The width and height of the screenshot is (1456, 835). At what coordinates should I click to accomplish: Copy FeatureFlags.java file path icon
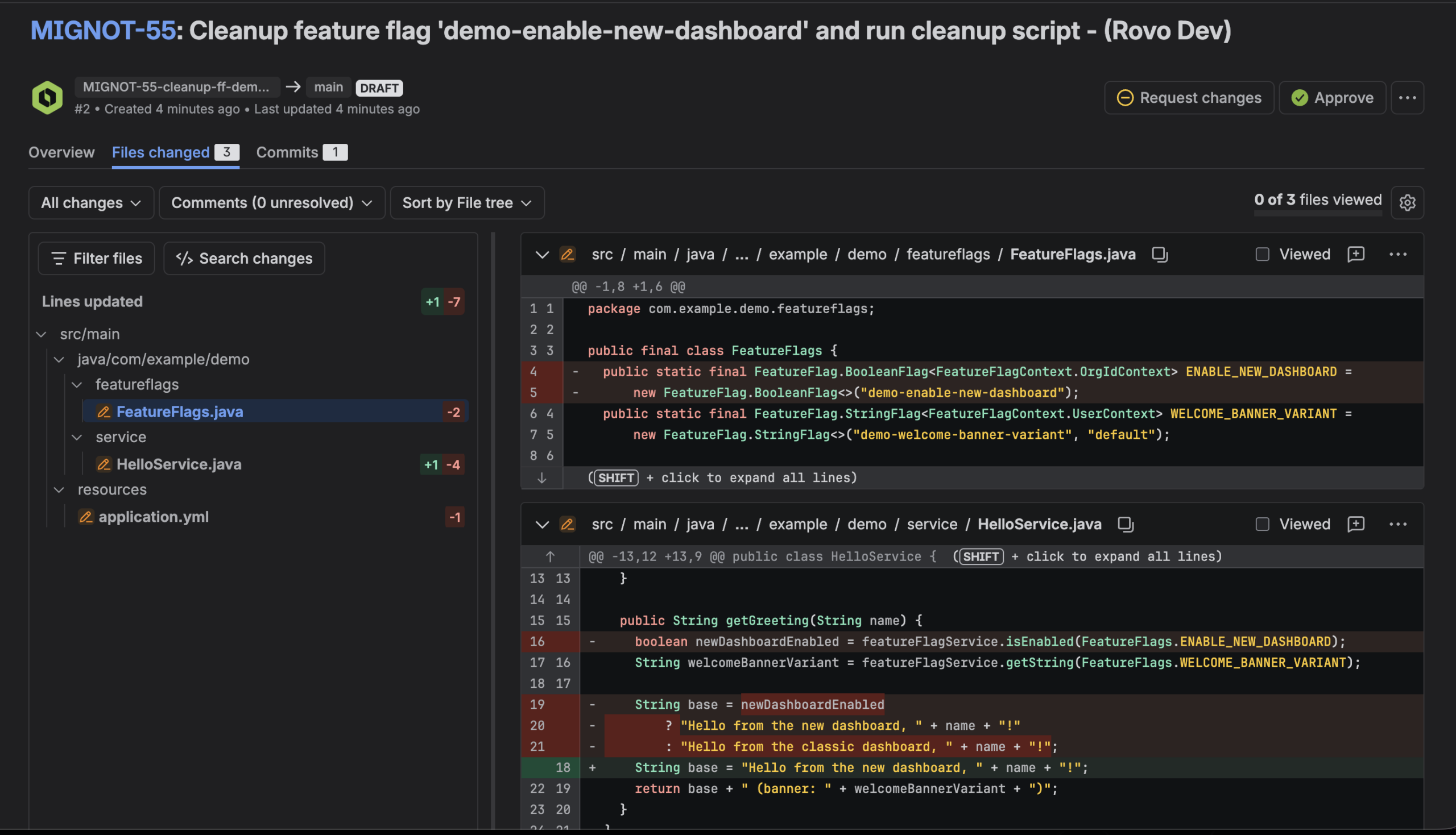point(1160,254)
